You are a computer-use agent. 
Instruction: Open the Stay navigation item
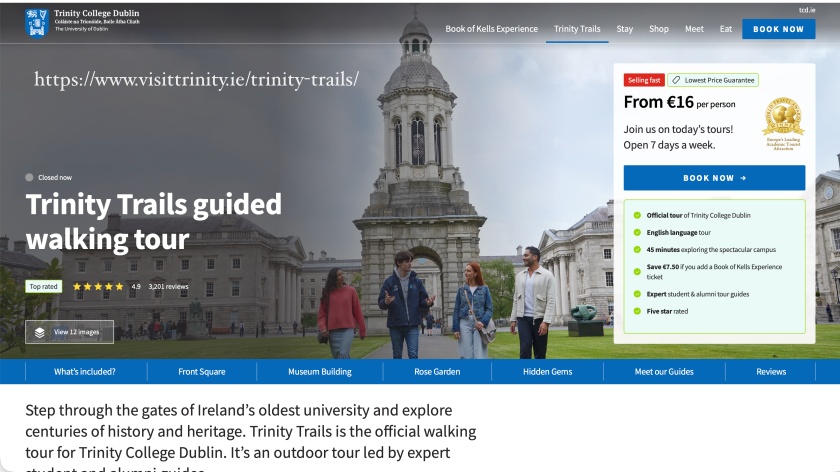[625, 29]
